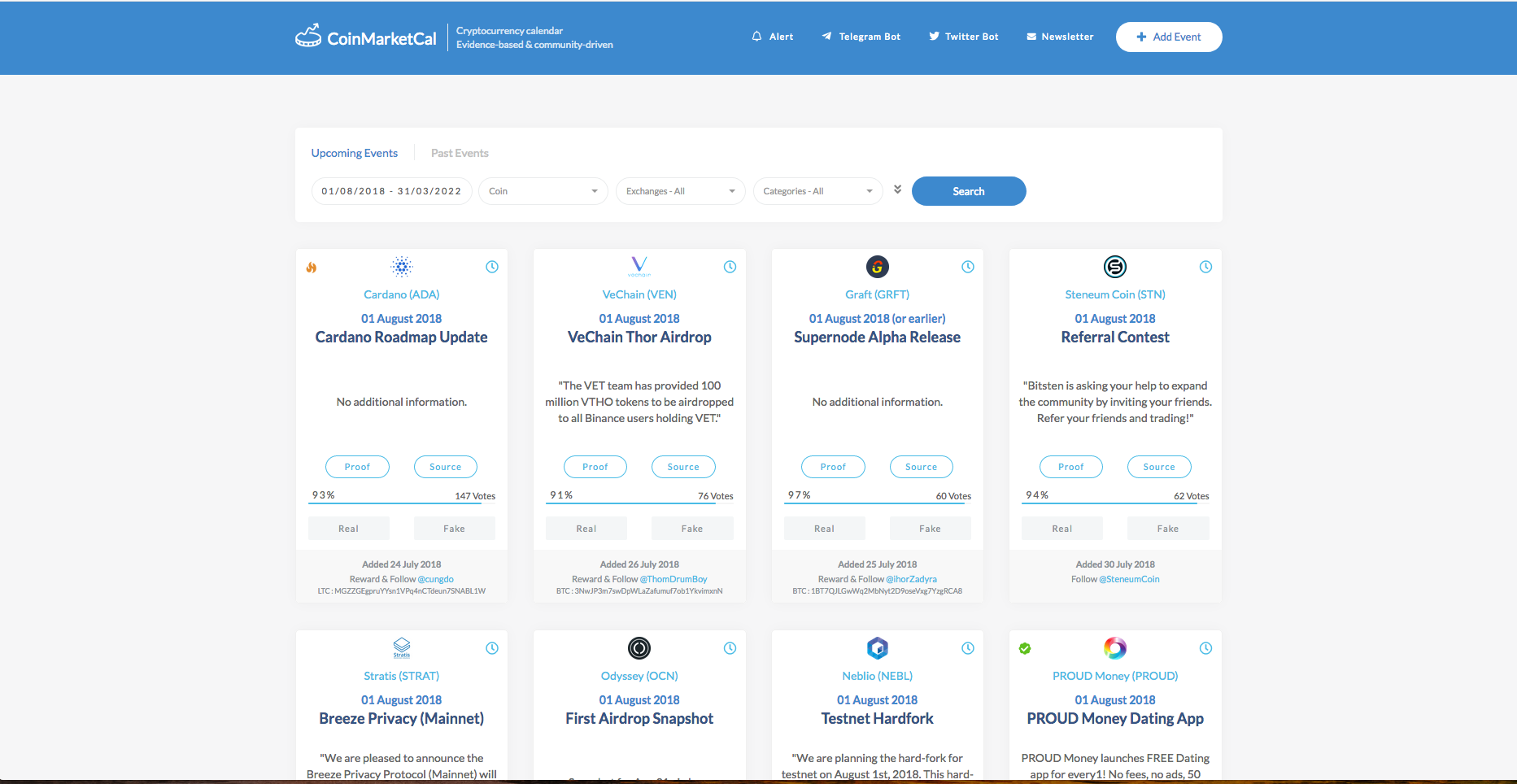Vote Real on Steneum Referral Contest

tap(1062, 529)
